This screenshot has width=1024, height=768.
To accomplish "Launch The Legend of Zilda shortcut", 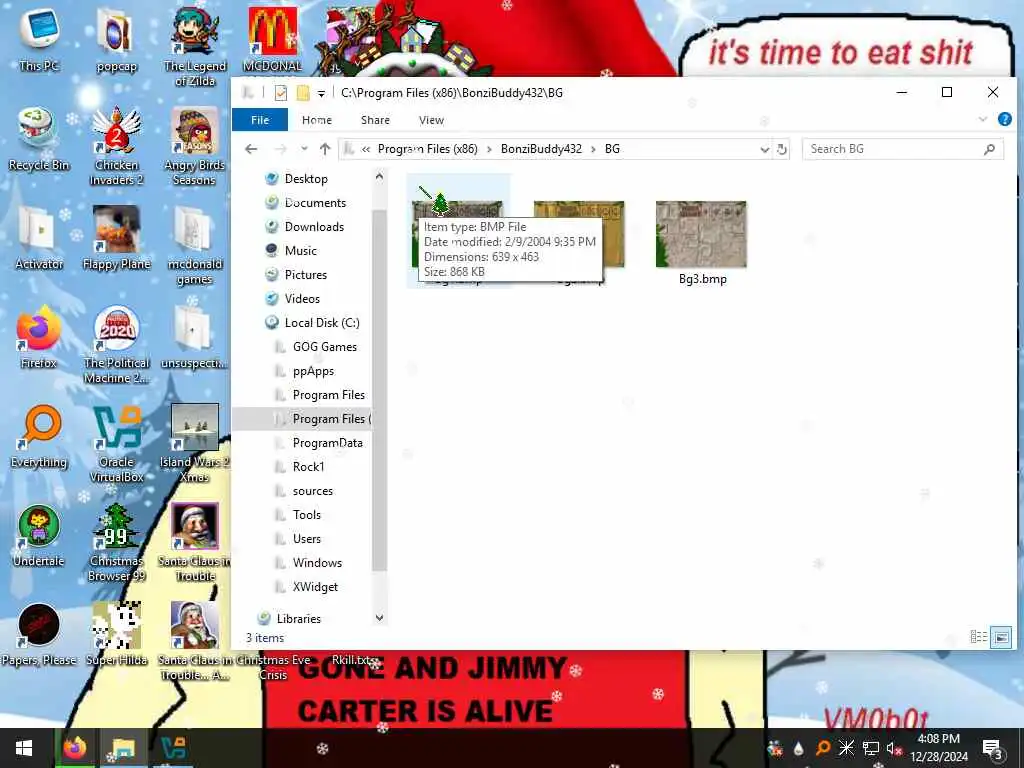I will [195, 46].
